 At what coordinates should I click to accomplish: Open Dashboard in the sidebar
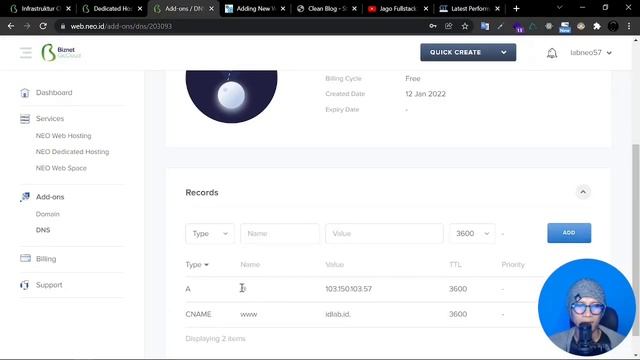click(54, 93)
